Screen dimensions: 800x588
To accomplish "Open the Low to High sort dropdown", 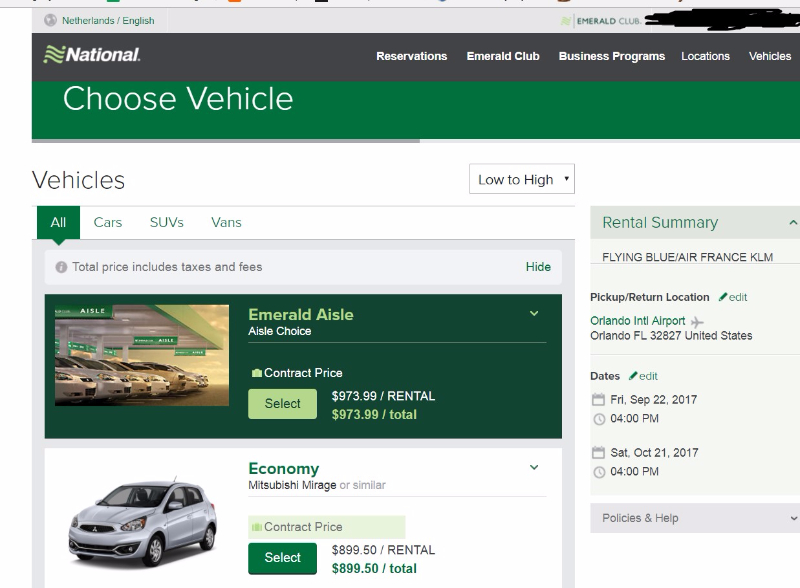I will click(x=521, y=180).
